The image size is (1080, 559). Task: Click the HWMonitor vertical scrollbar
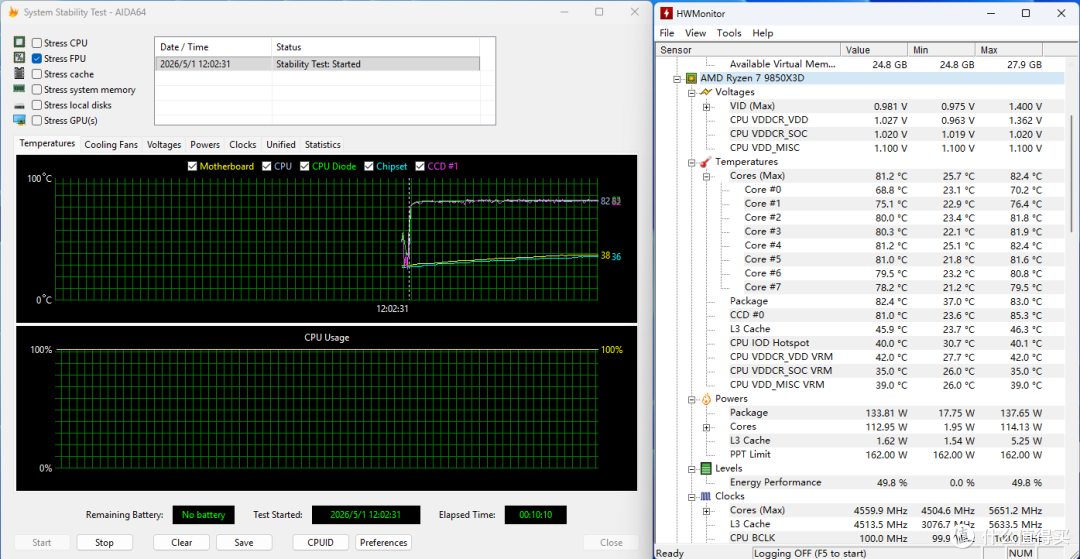click(1070, 172)
